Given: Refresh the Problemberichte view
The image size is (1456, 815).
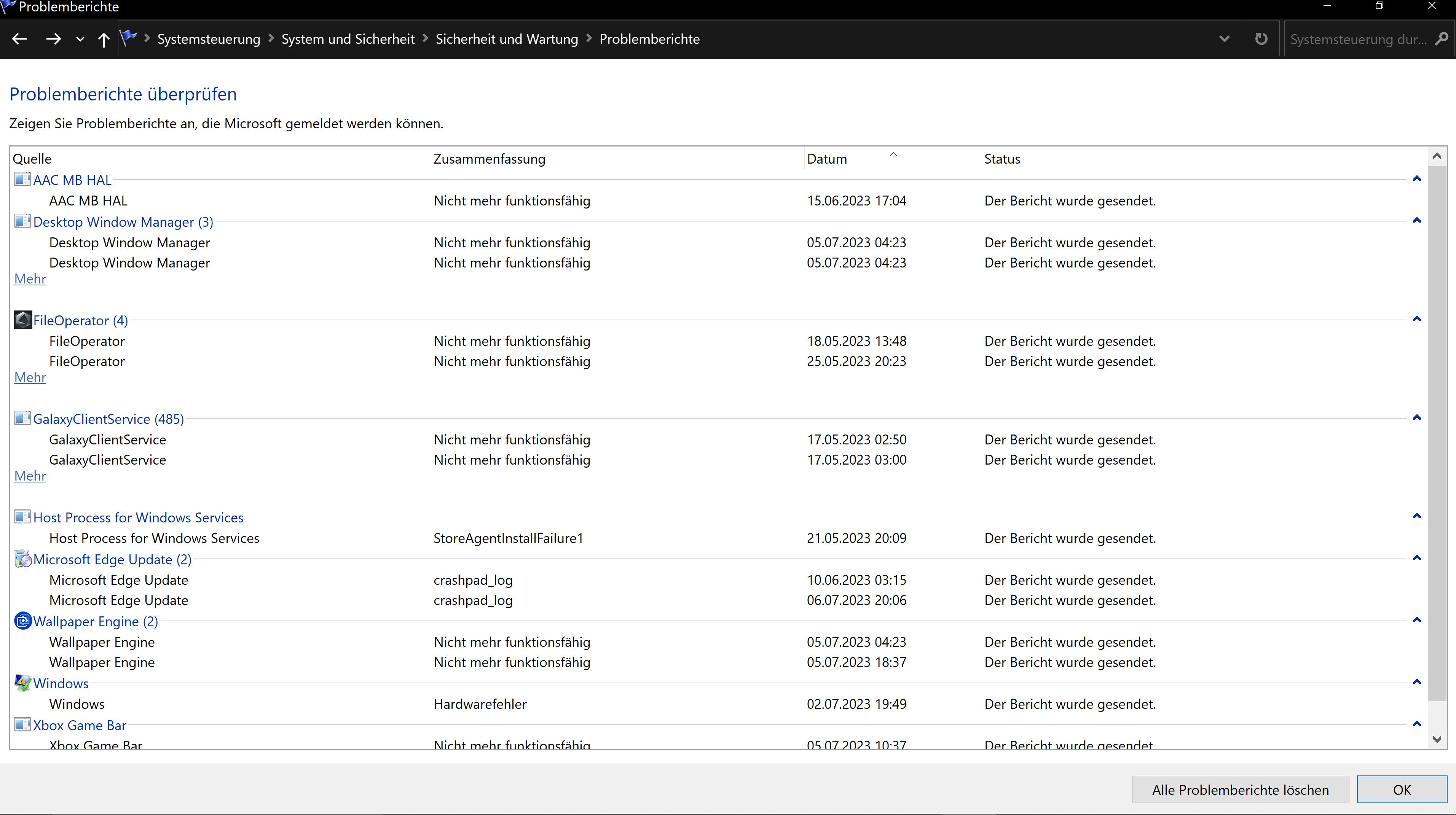Looking at the screenshot, I should click(1261, 39).
